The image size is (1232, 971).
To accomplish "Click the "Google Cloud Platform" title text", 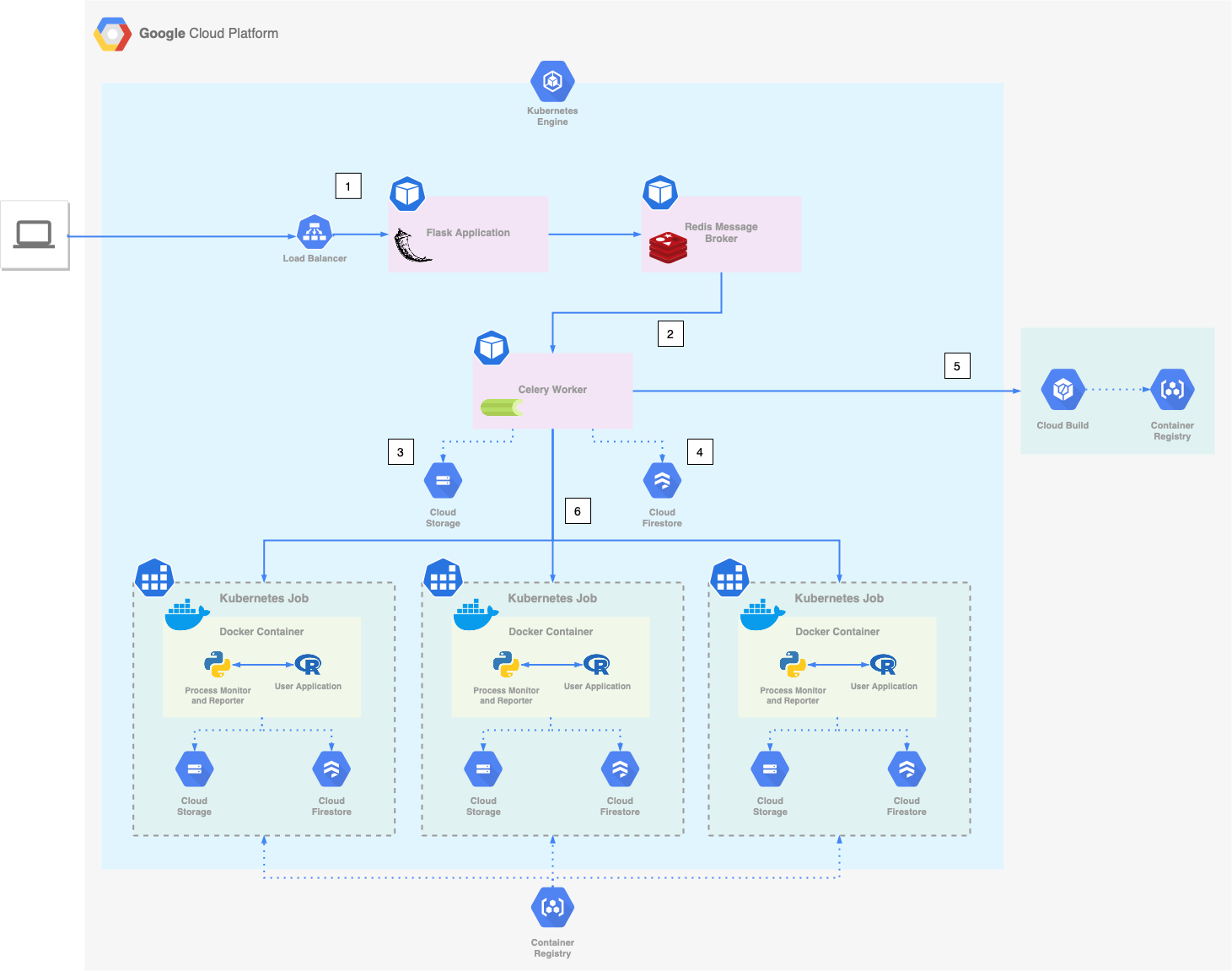I will (208, 34).
